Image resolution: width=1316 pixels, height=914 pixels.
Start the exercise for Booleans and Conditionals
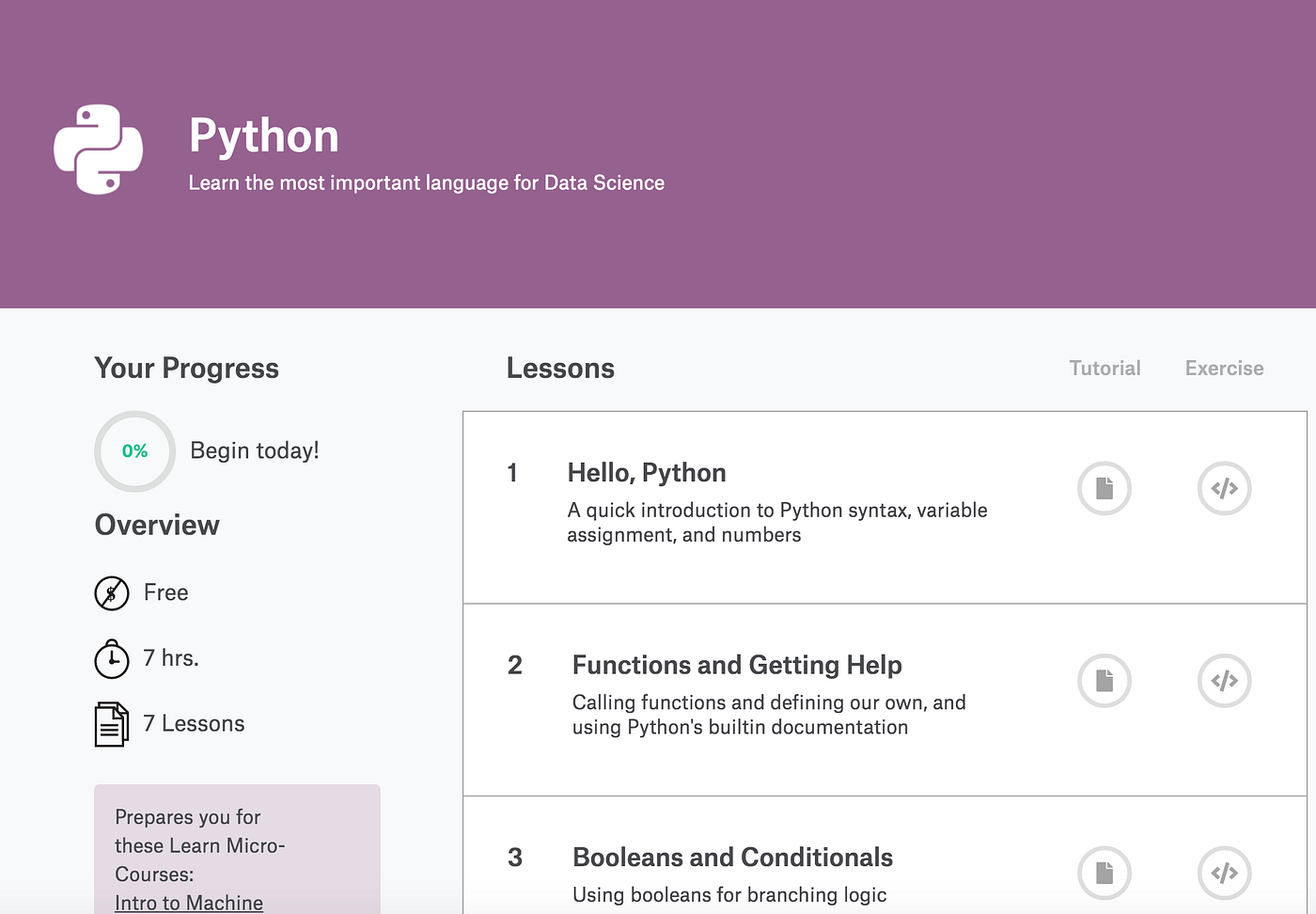(1224, 873)
